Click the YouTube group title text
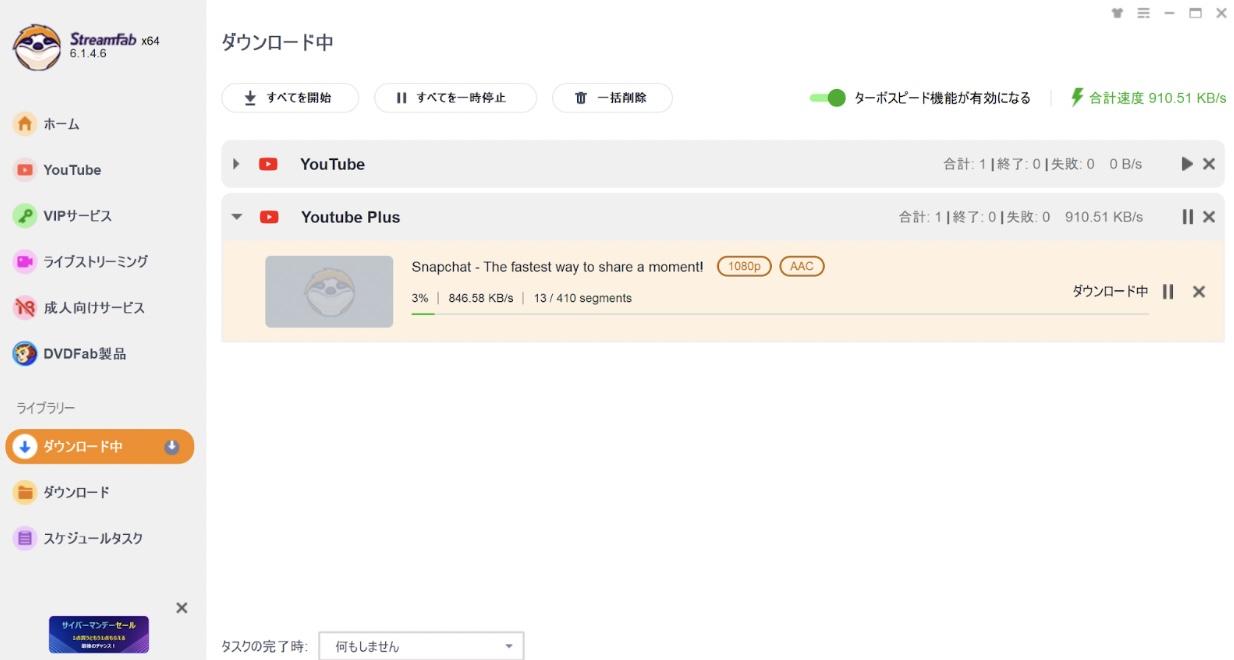The height and width of the screenshot is (660, 1234). point(332,164)
